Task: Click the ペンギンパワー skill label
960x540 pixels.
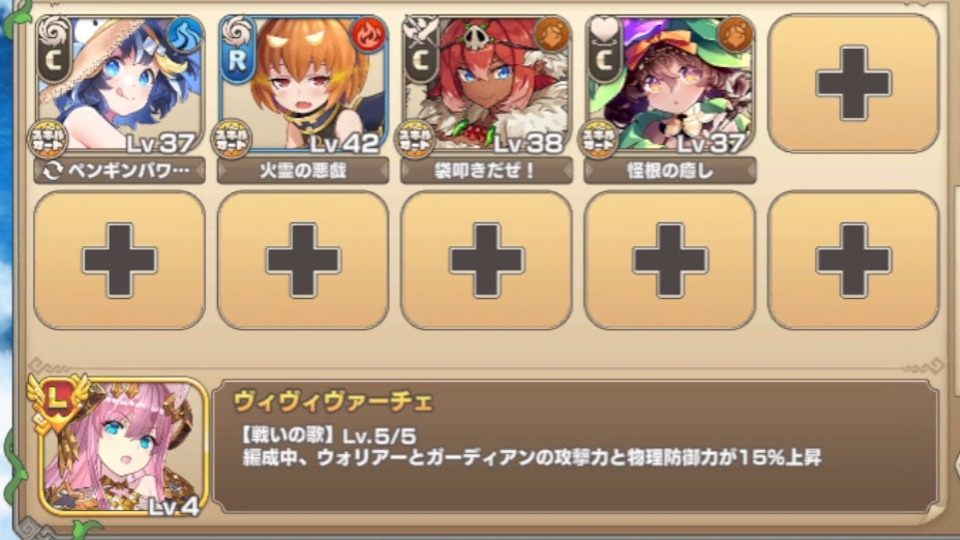Action: point(119,170)
